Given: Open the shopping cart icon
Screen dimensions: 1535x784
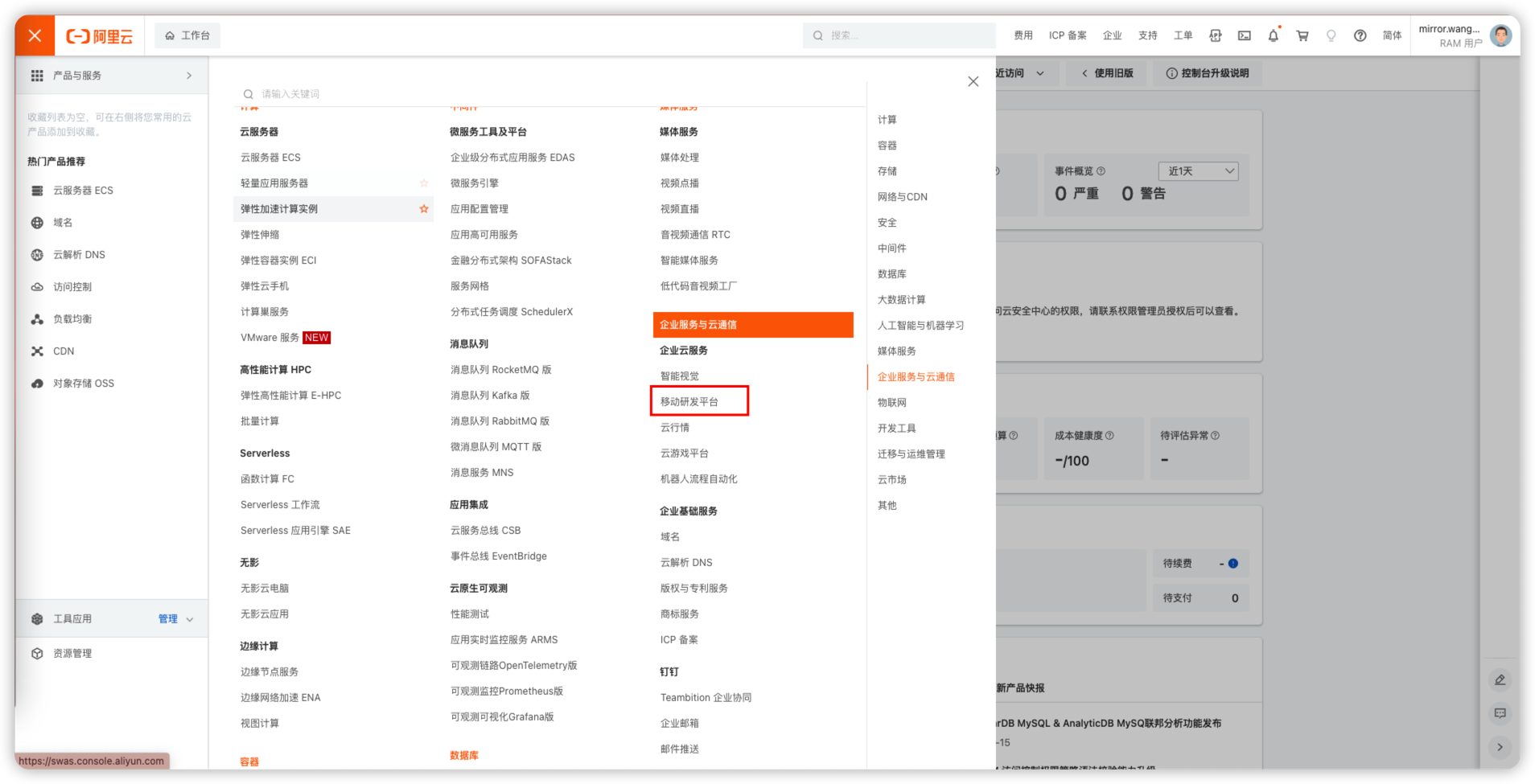Looking at the screenshot, I should 1302,35.
